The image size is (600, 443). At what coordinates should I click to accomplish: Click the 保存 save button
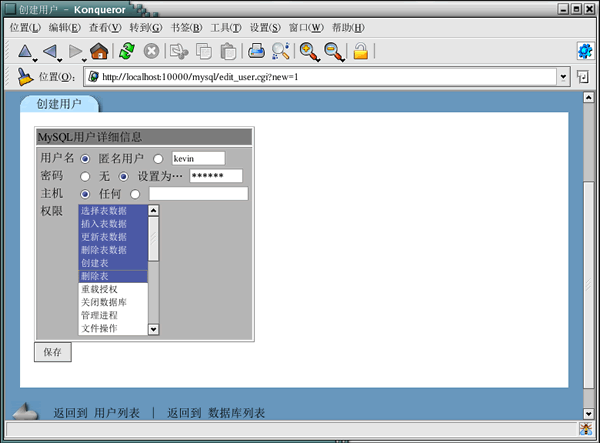[53, 352]
